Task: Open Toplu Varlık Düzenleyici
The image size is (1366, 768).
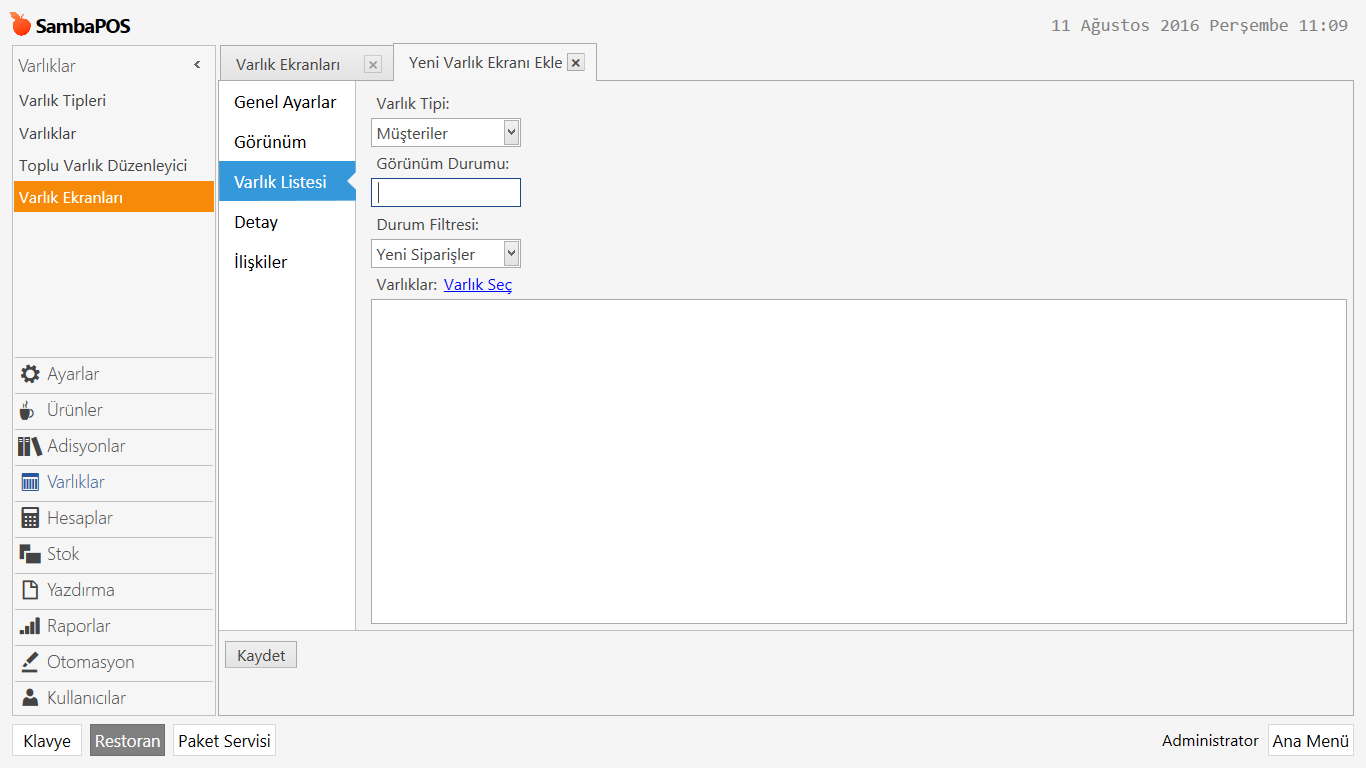Action: pos(114,165)
